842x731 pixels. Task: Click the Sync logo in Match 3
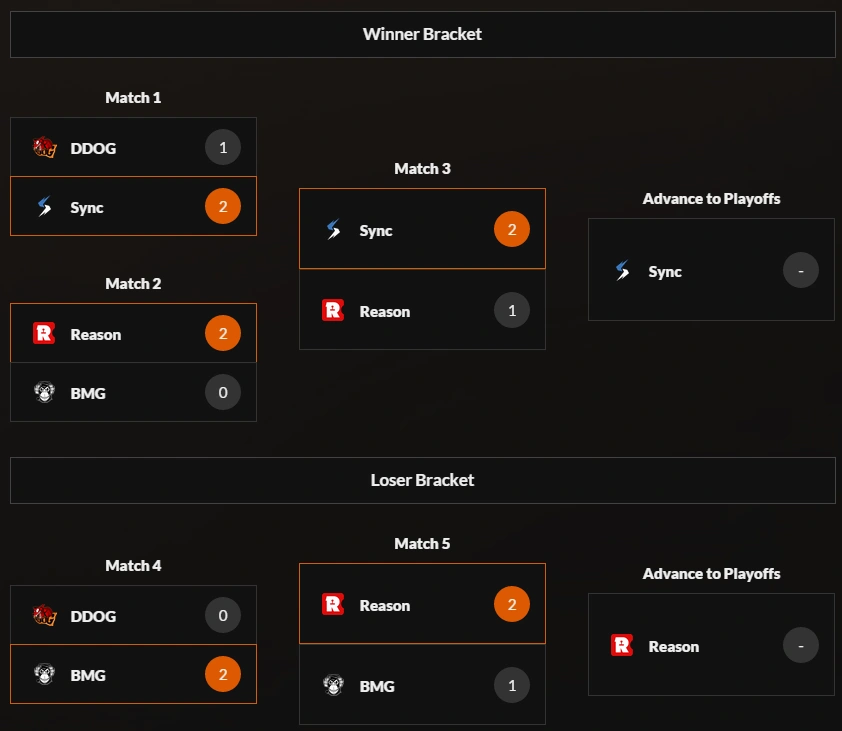coord(333,230)
